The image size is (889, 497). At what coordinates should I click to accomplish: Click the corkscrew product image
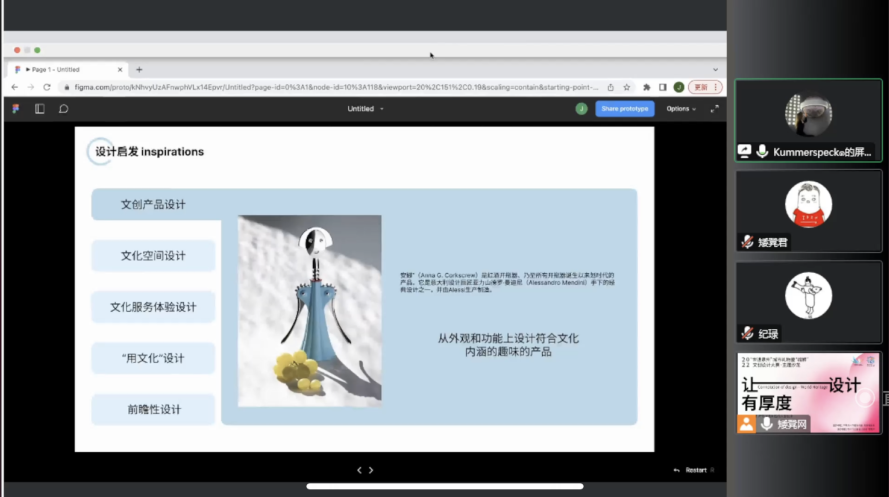click(x=310, y=311)
